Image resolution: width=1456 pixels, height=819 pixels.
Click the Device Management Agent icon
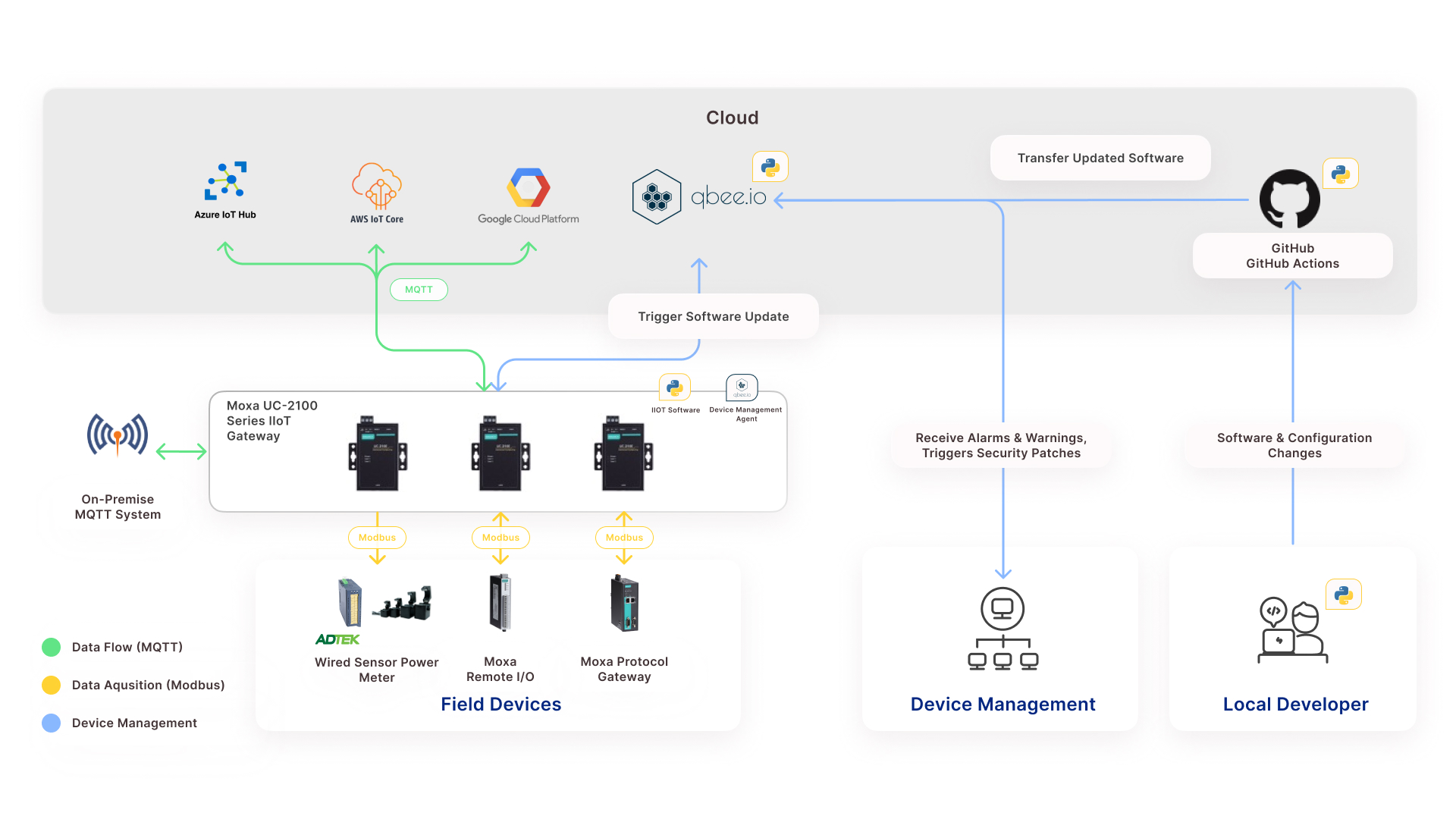point(742,387)
